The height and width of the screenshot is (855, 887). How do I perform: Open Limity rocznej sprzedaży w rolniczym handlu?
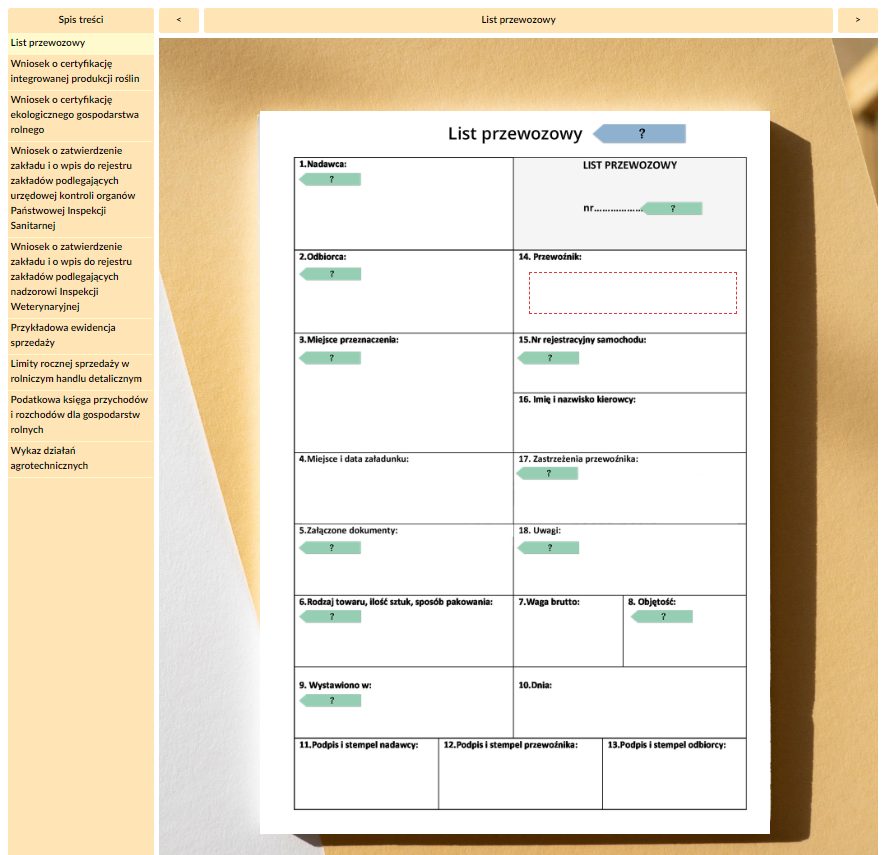pyautogui.click(x=81, y=371)
